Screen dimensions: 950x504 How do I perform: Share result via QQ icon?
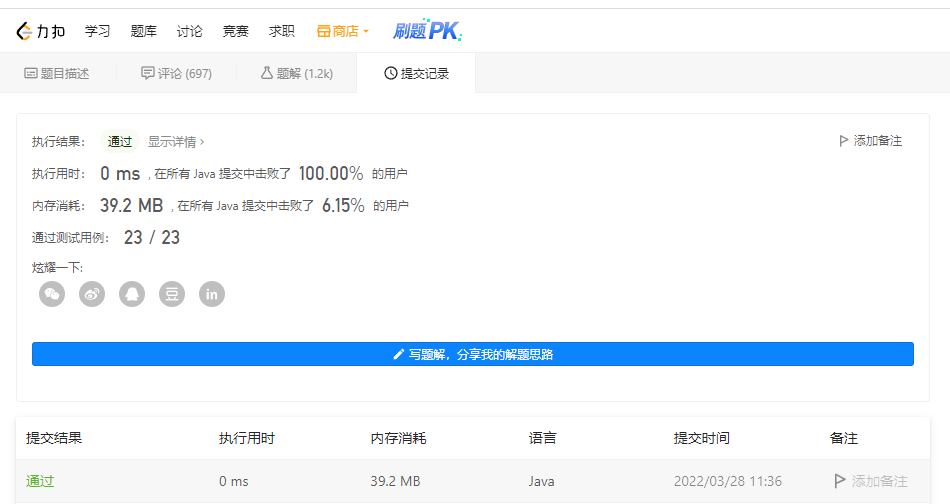(x=132, y=294)
